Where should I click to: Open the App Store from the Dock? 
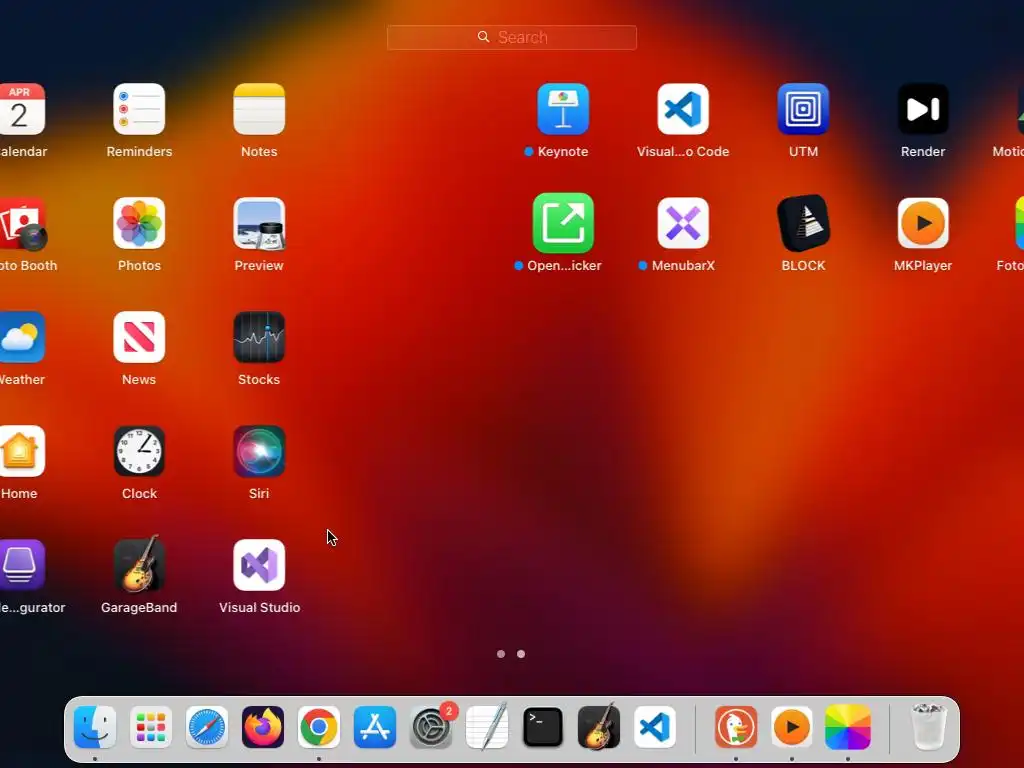coord(375,727)
